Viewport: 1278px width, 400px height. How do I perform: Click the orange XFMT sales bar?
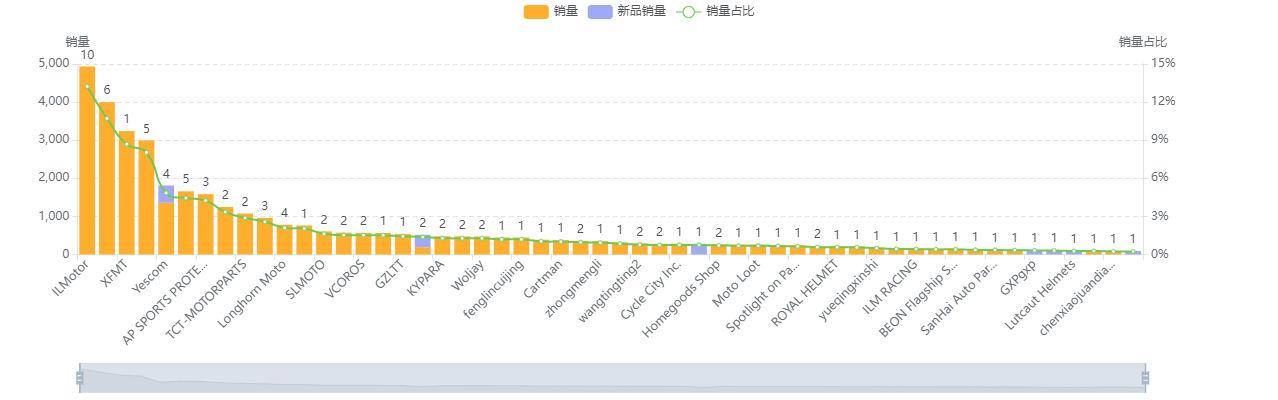coord(126,192)
